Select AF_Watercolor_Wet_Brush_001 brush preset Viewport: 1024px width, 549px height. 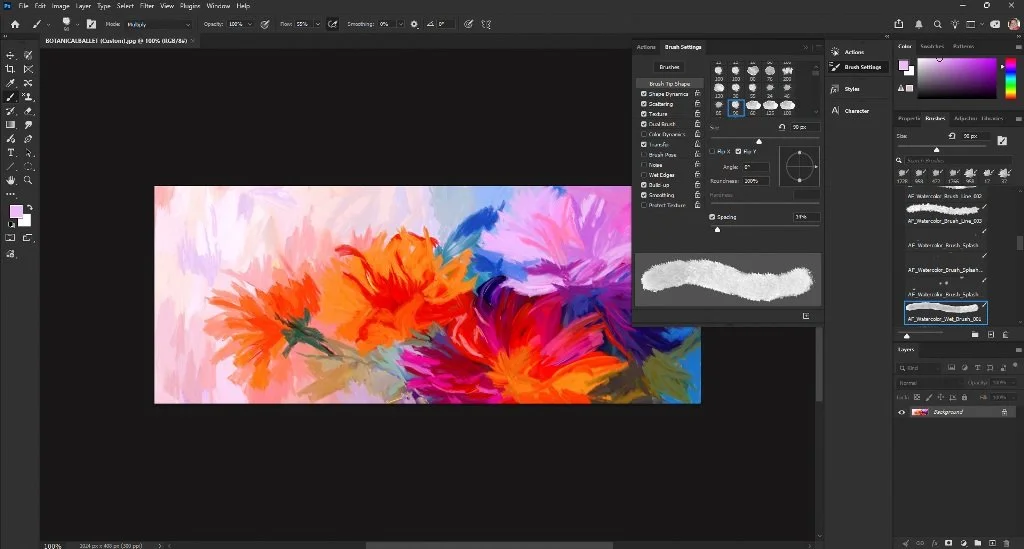coord(946,313)
